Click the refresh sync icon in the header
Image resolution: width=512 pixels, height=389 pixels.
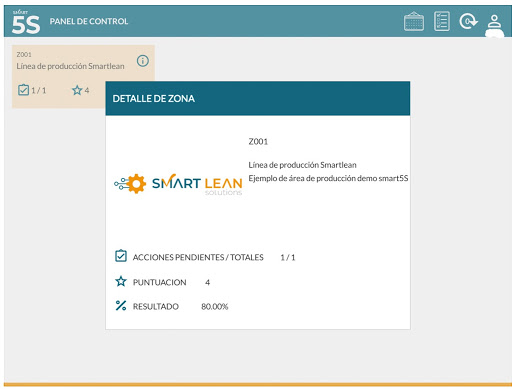(468, 21)
